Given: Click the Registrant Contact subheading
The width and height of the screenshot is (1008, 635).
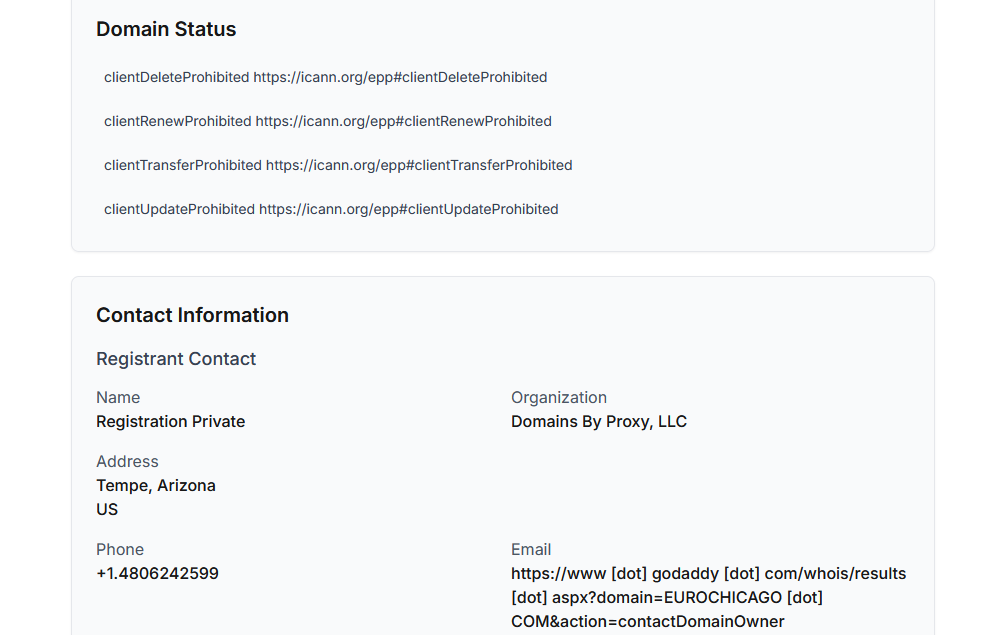Looking at the screenshot, I should (x=176, y=359).
